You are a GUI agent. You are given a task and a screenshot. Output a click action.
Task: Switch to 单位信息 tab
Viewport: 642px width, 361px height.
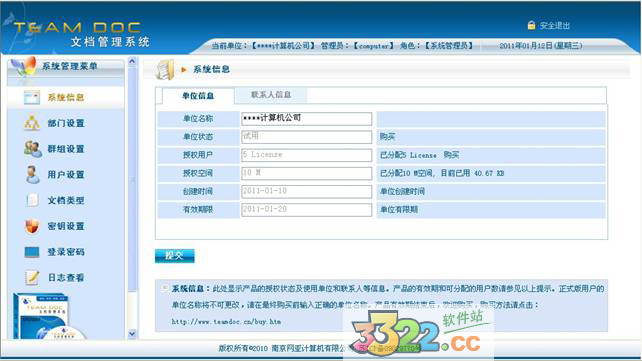[198, 96]
